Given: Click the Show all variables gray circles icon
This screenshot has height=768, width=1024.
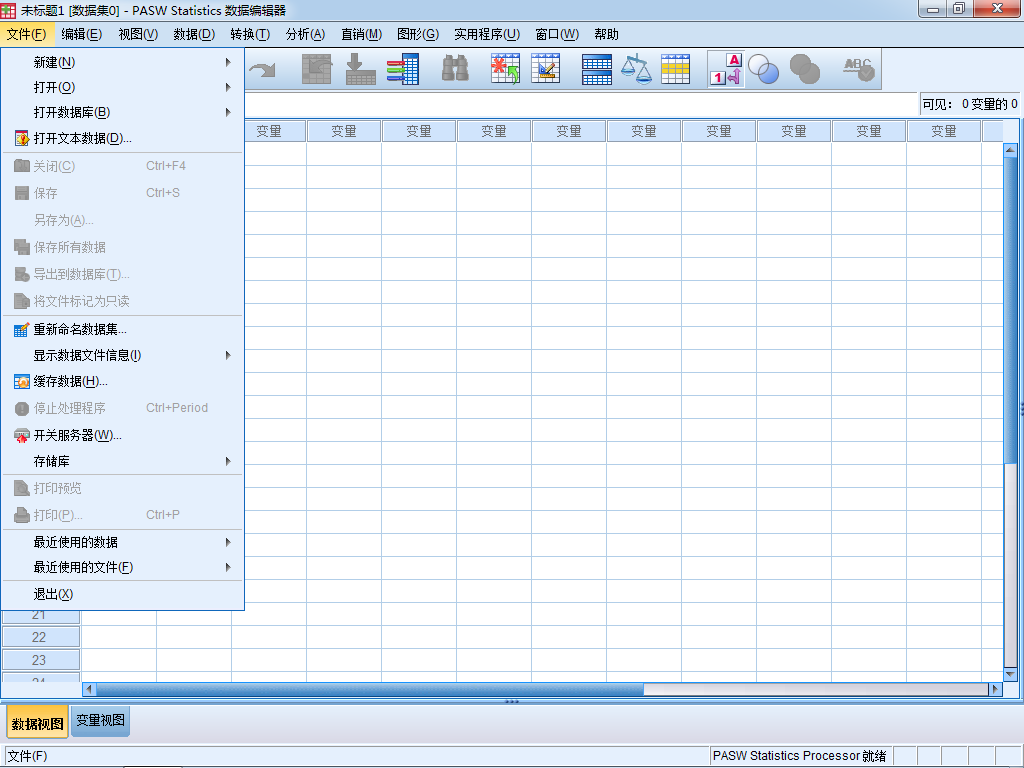Looking at the screenshot, I should [805, 69].
